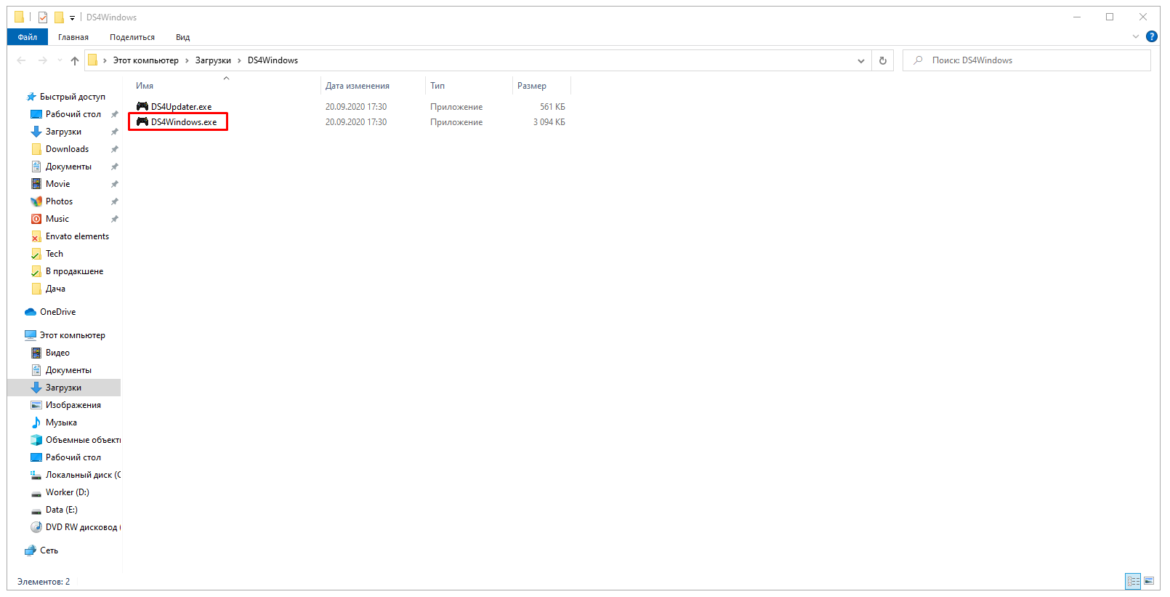Screen dimensions: 1170x597
Task: Click the refresh button next to address bar
Action: [882, 61]
